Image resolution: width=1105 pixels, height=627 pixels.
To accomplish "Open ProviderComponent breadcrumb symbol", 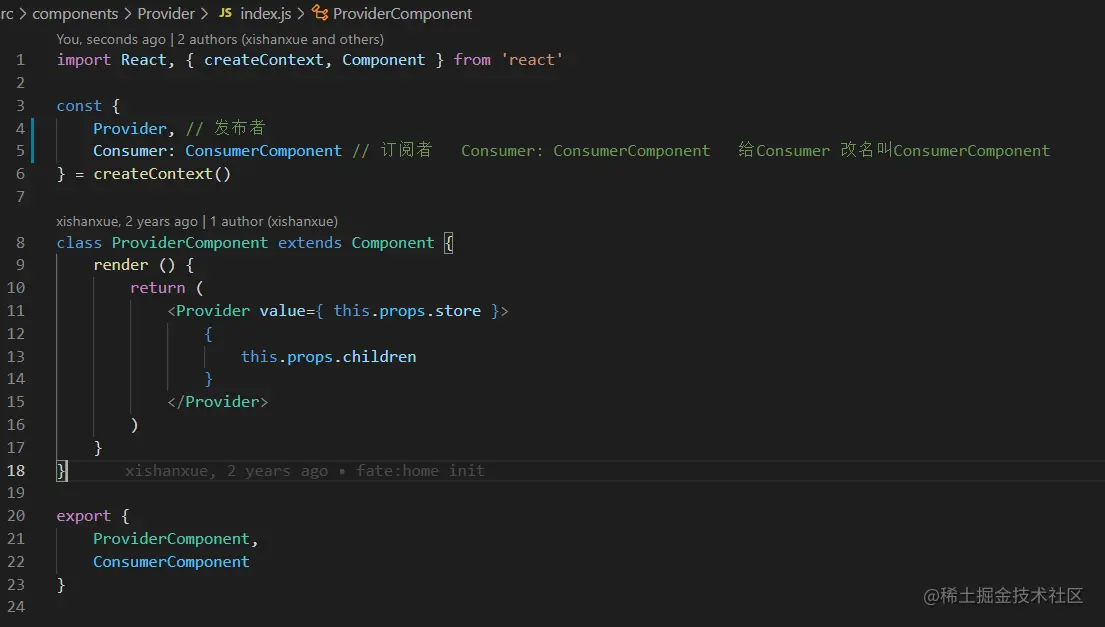I will [x=402, y=13].
